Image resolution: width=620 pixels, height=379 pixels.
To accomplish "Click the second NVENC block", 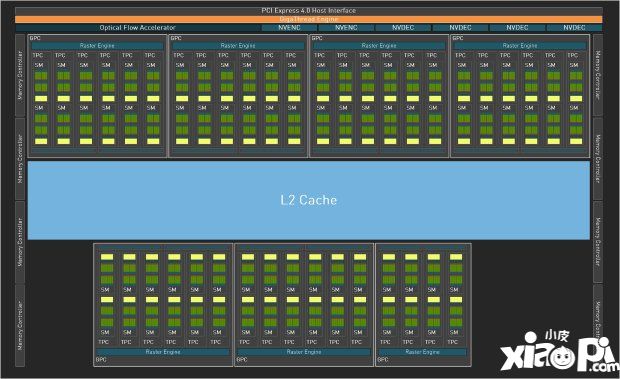I will [346, 28].
